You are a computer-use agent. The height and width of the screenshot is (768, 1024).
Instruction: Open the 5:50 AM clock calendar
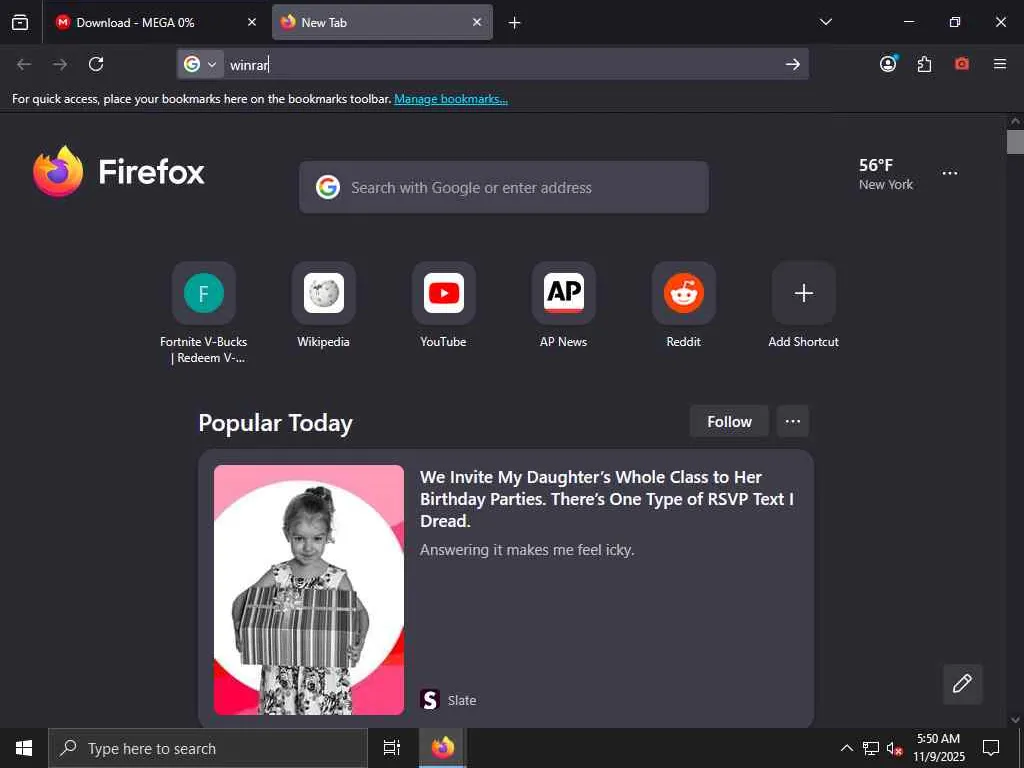938,748
